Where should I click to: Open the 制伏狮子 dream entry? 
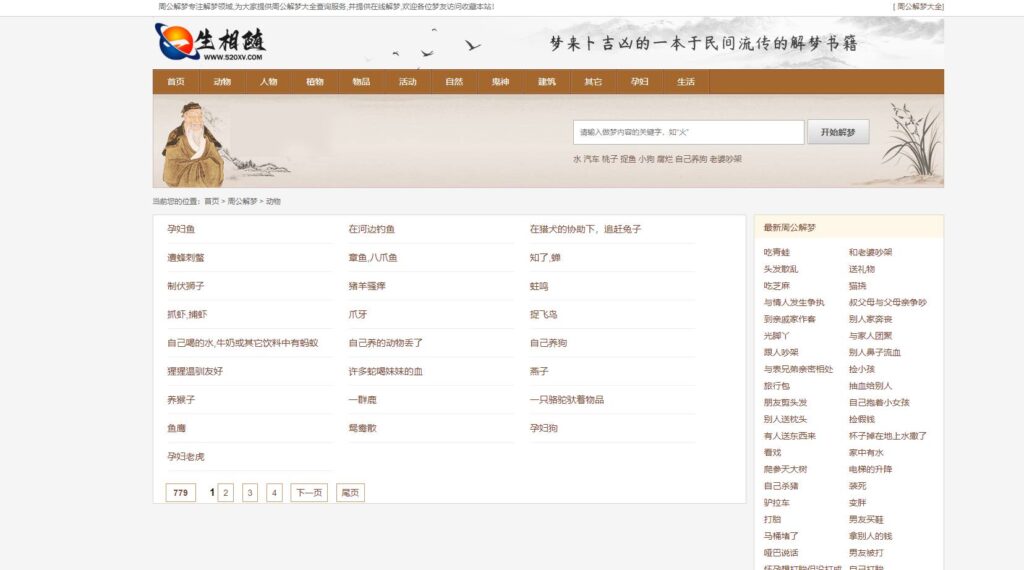coord(185,286)
